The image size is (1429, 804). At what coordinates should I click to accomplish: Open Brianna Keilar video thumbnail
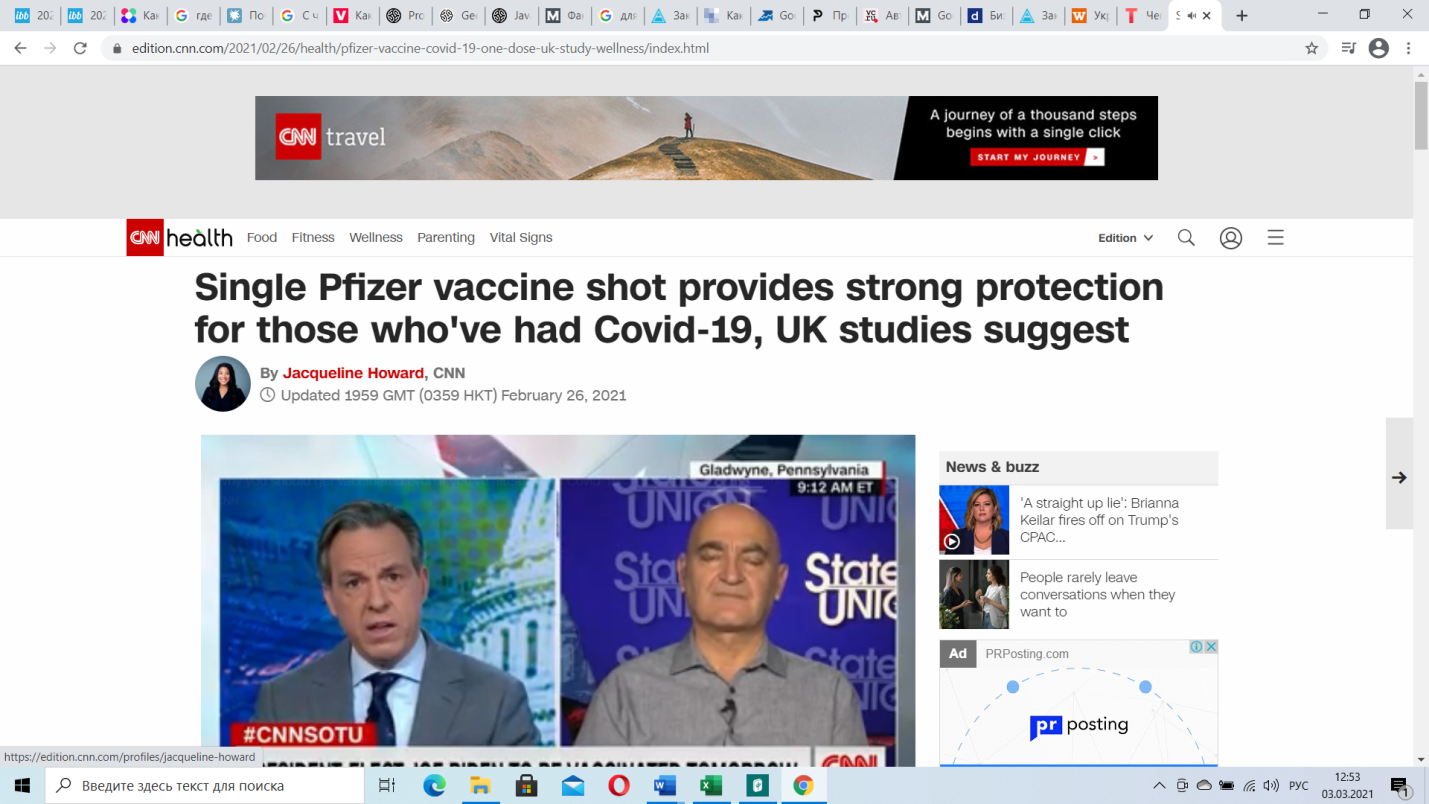974,520
